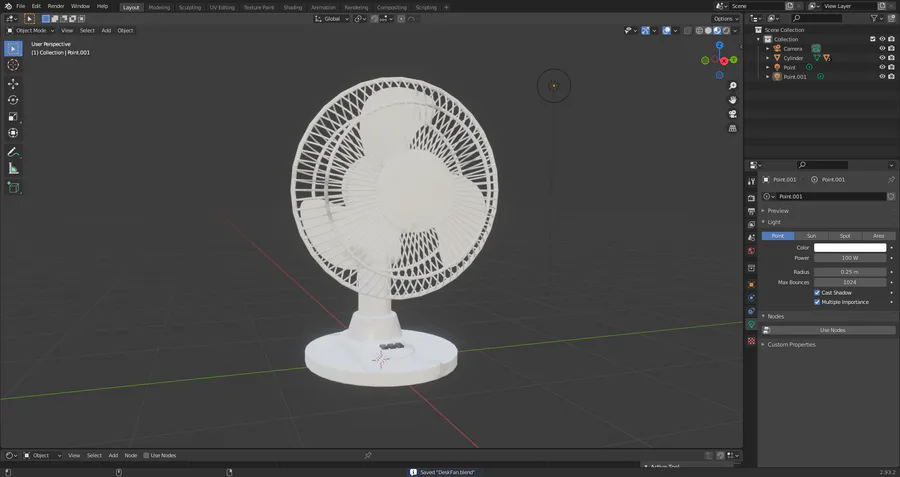Click the Use Nodes button
This screenshot has height=477, width=900.
click(828, 330)
